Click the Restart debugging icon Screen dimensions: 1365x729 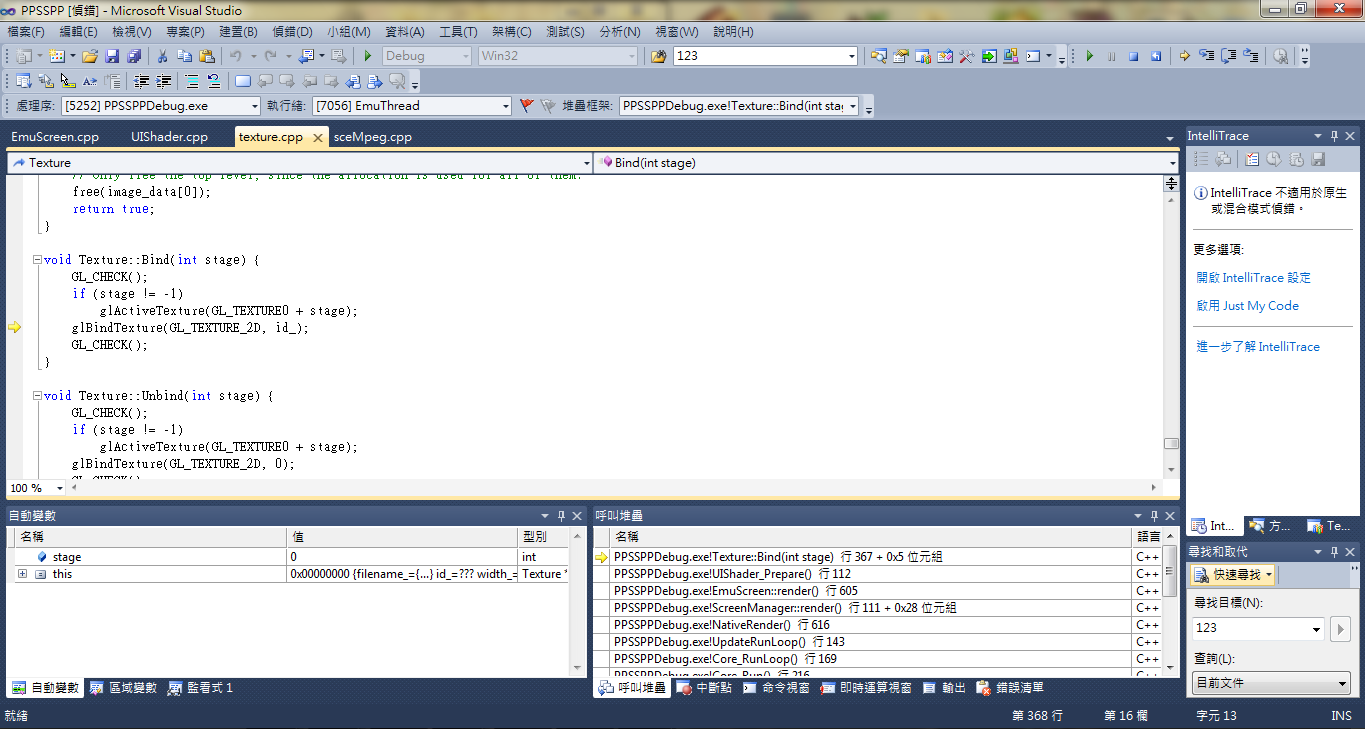point(1156,57)
